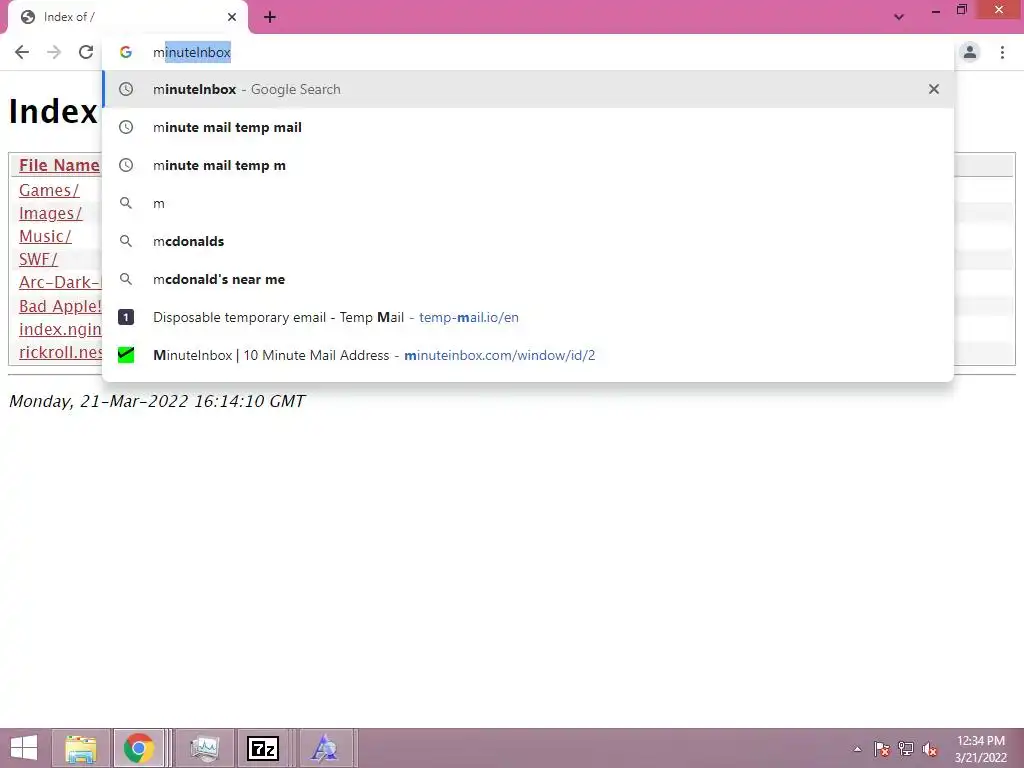Choose the 'minuteInbox - Google Search' suggestion
This screenshot has height=768, width=1024.
coord(528,89)
